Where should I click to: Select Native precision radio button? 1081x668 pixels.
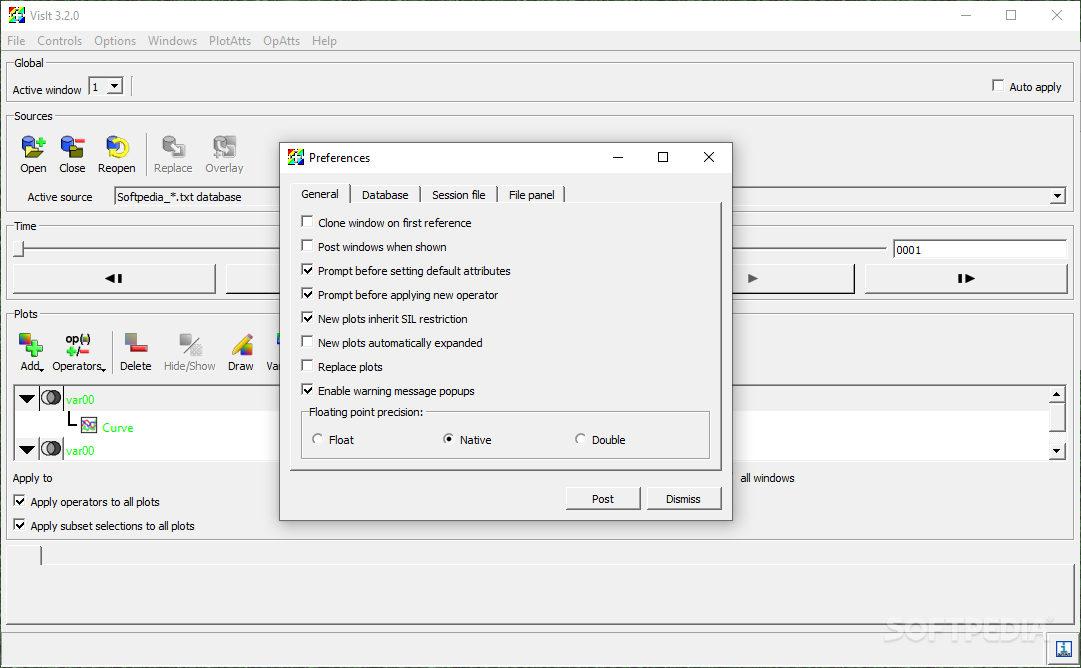coord(448,439)
